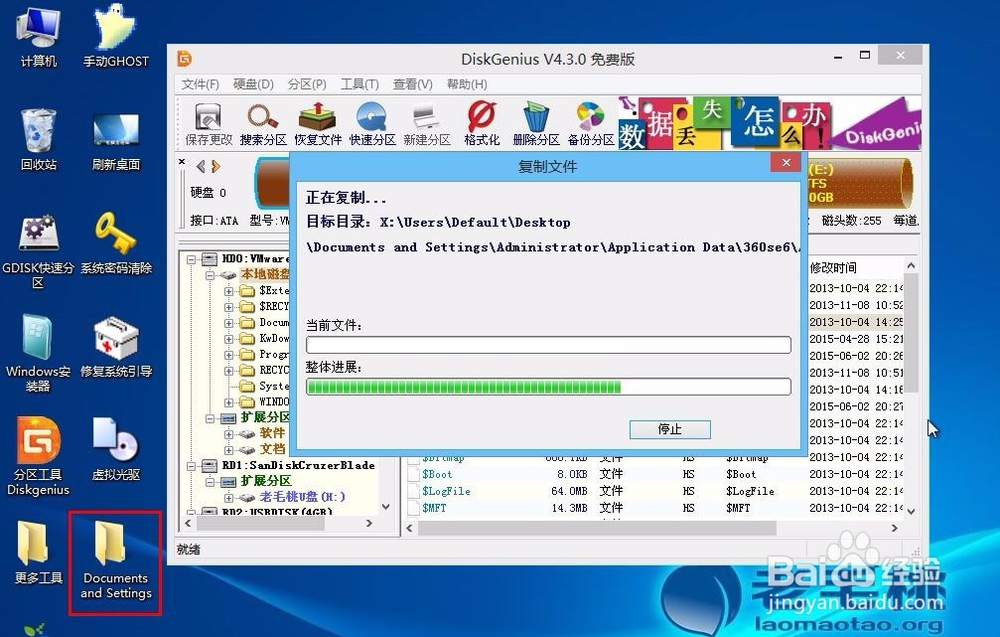Viewport: 1000px width, 637px height.
Task: Expand the Docum folder node
Action: [229, 323]
